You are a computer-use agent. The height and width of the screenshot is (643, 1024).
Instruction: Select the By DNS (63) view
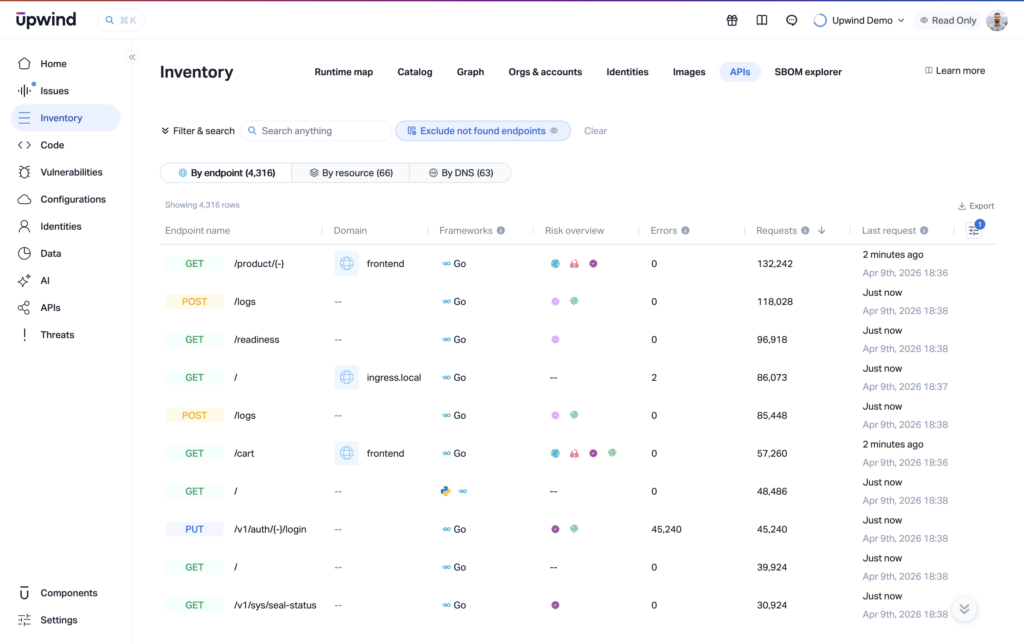(460, 173)
